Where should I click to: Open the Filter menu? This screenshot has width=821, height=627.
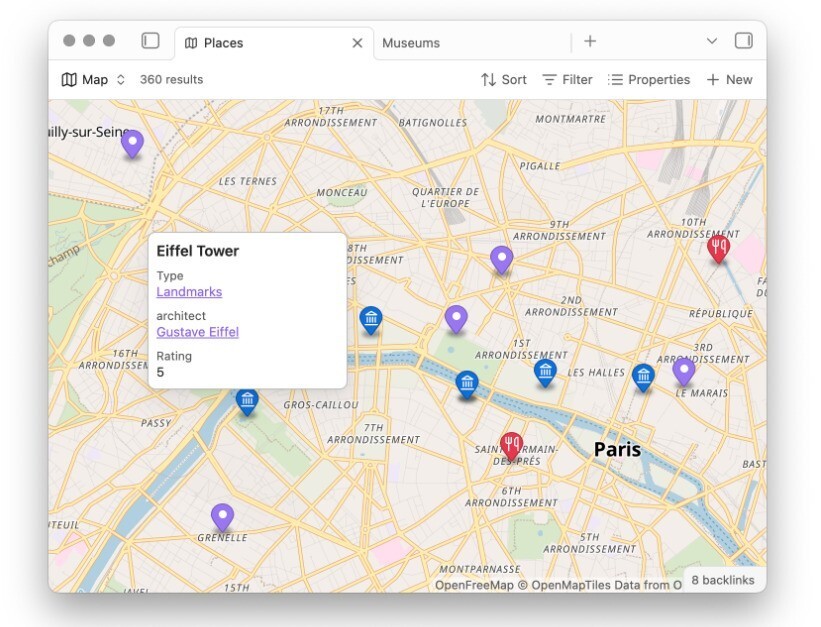coord(567,80)
